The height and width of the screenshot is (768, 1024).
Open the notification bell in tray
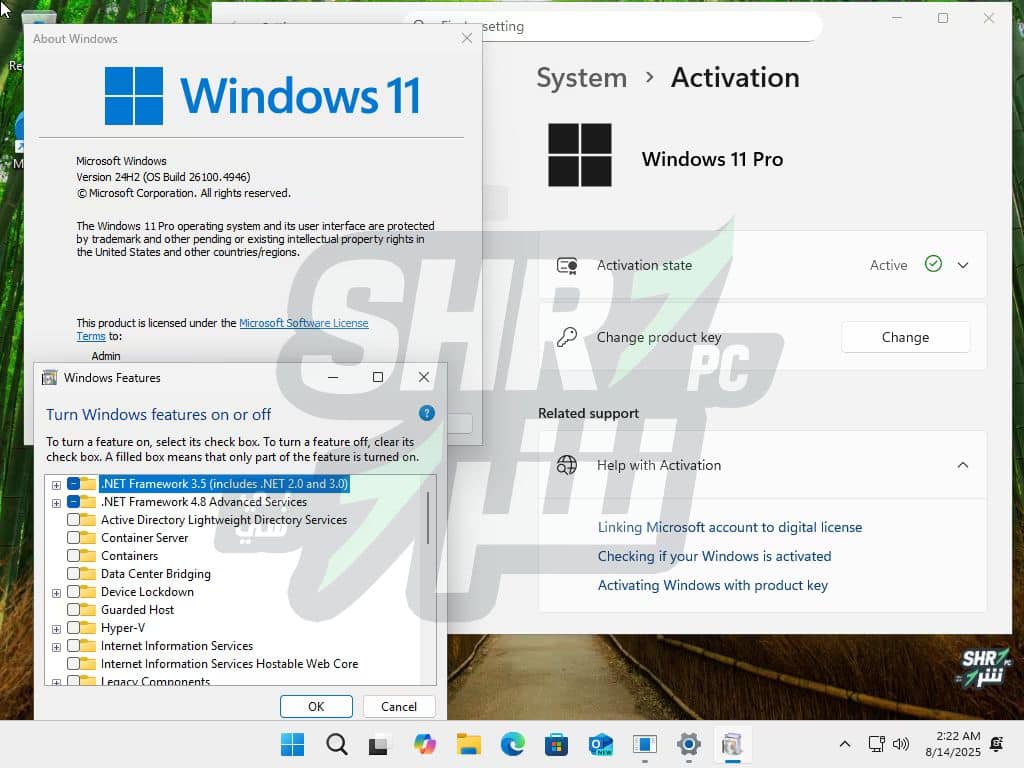click(997, 744)
